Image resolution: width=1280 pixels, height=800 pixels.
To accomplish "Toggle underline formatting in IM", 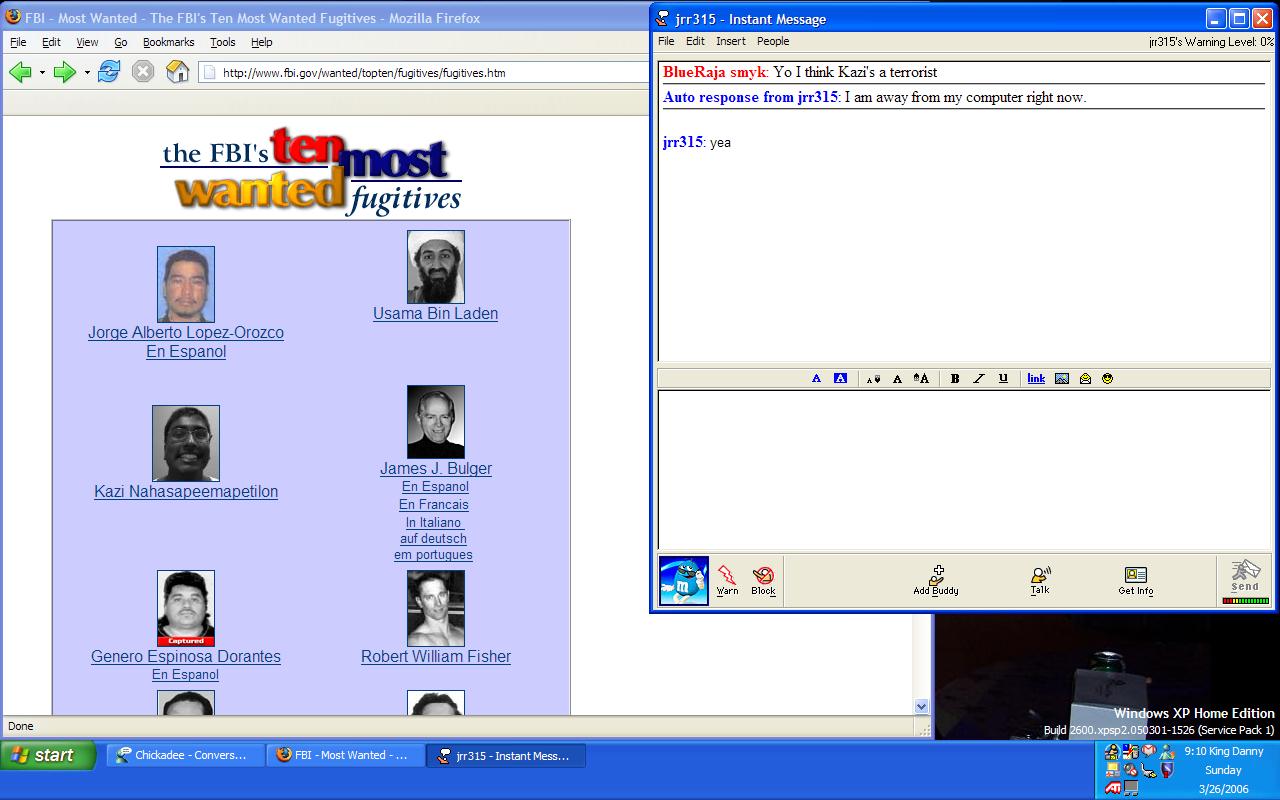I will point(1003,378).
